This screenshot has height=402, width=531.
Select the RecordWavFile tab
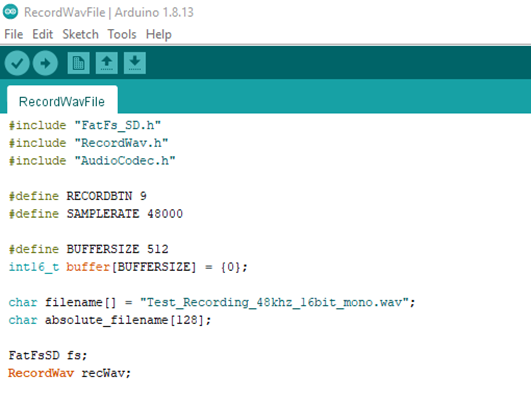click(x=62, y=100)
